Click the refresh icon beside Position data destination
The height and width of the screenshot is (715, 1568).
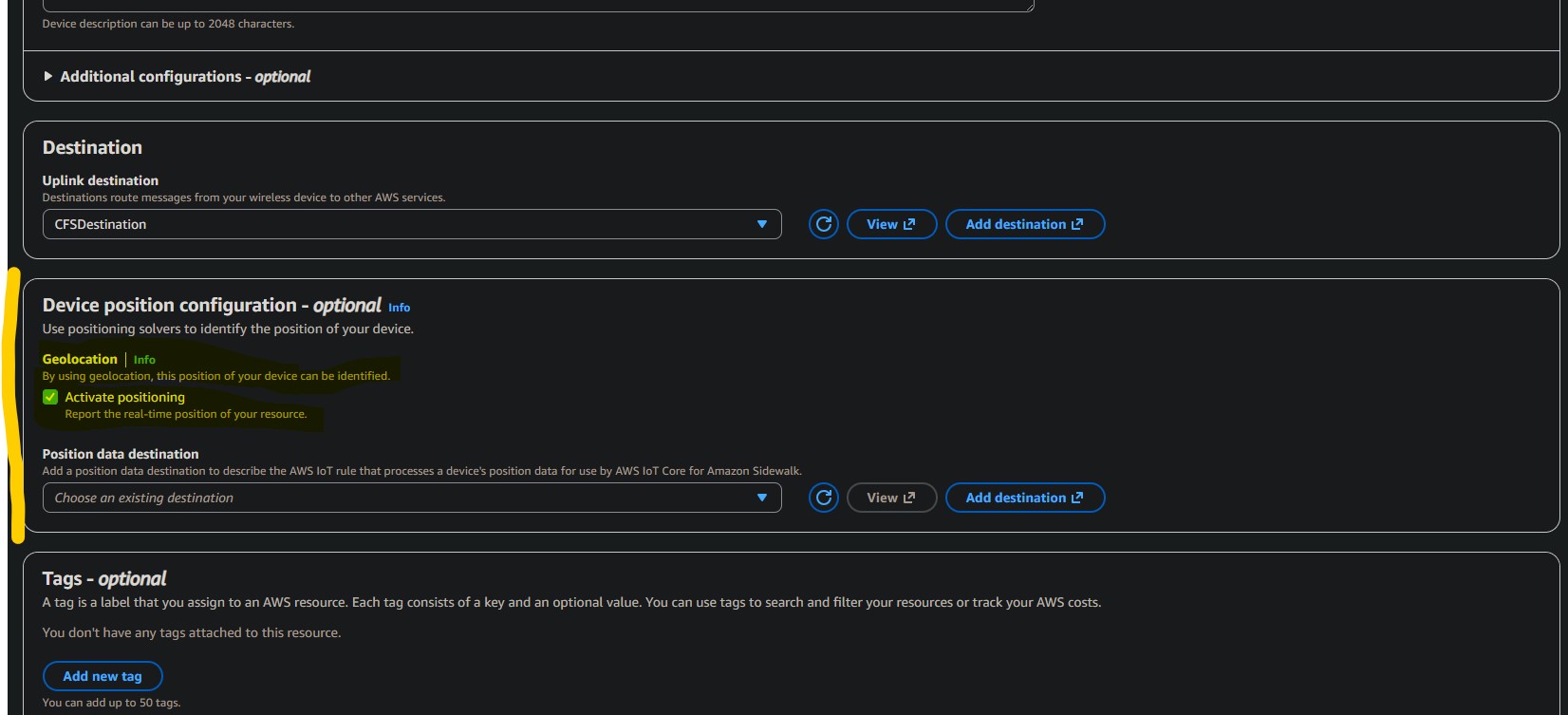click(x=823, y=498)
